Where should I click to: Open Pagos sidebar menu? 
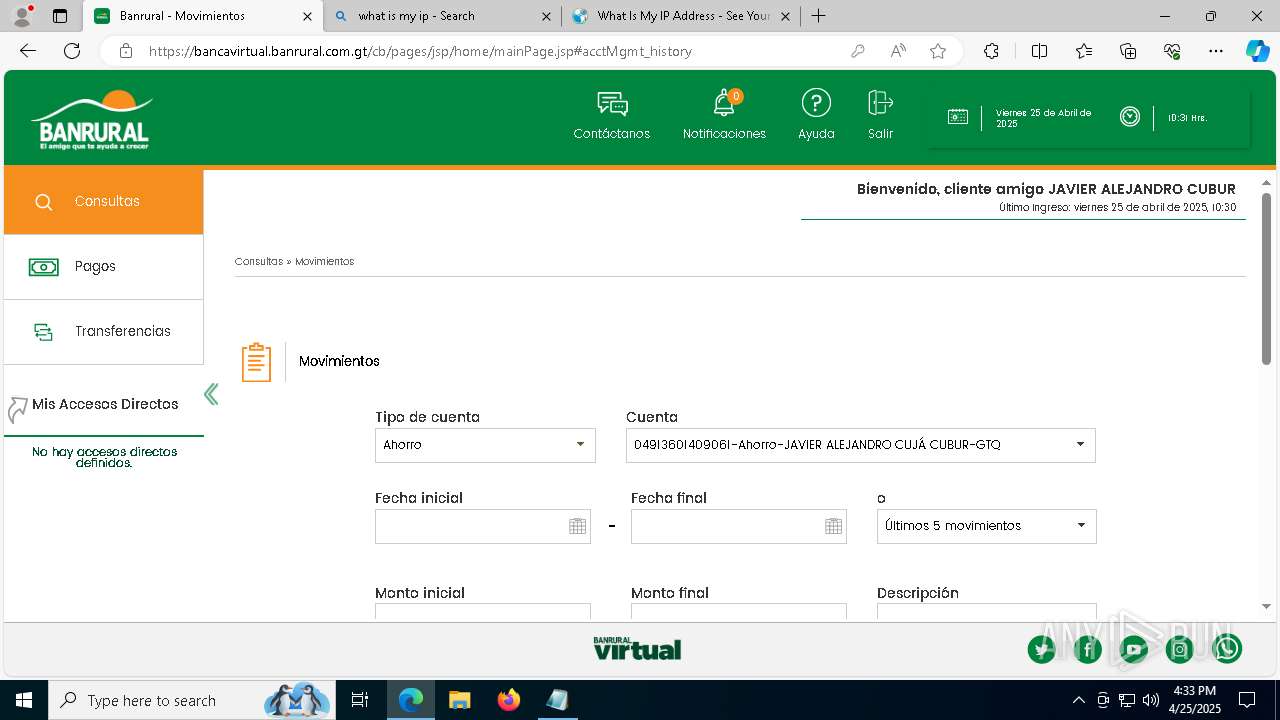click(x=104, y=267)
